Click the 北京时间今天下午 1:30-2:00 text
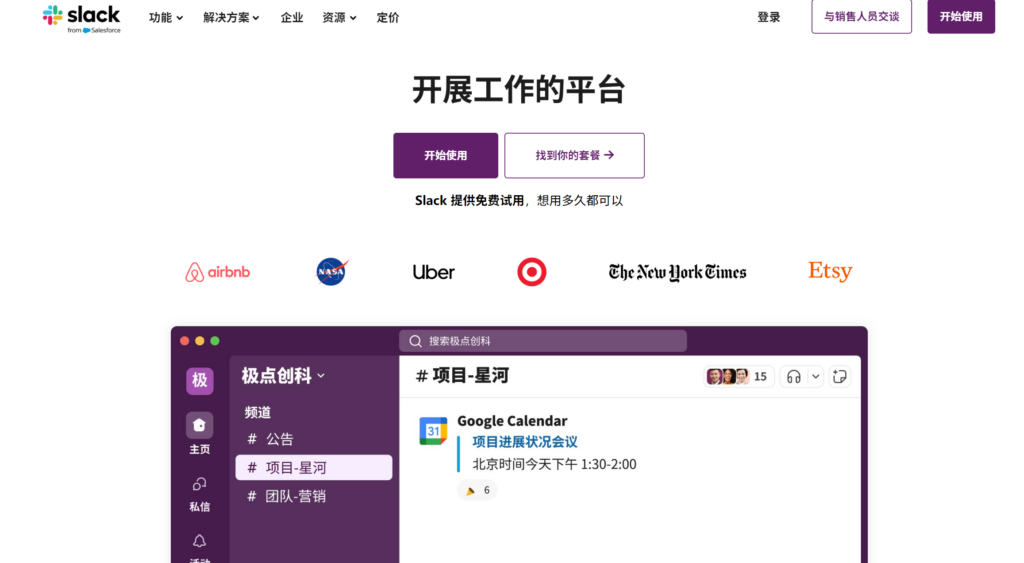Viewport: 1024px width, 563px height. pos(554,464)
